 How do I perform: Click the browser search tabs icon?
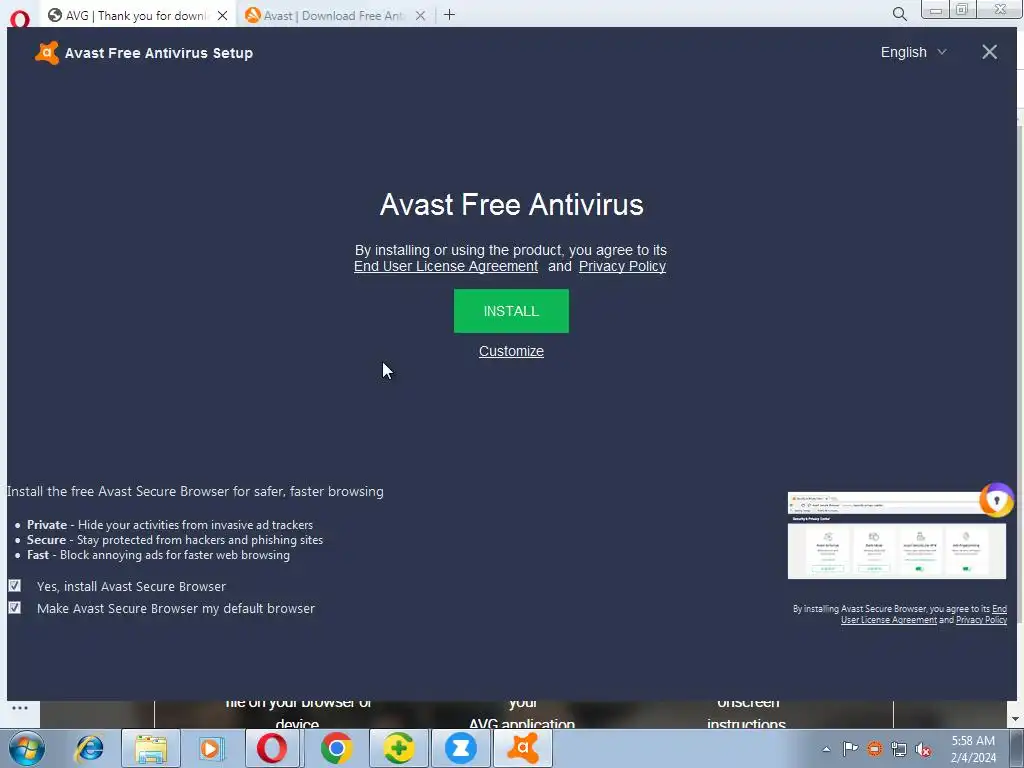[899, 14]
